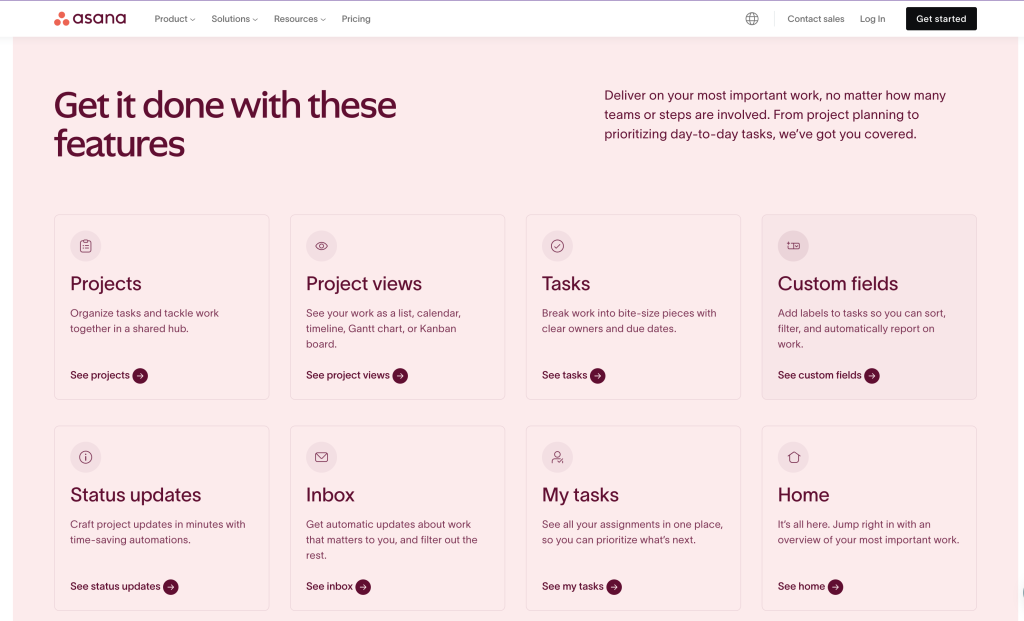Viewport: 1024px width, 621px height.
Task: Click the Custom fields card icon
Action: coord(793,246)
